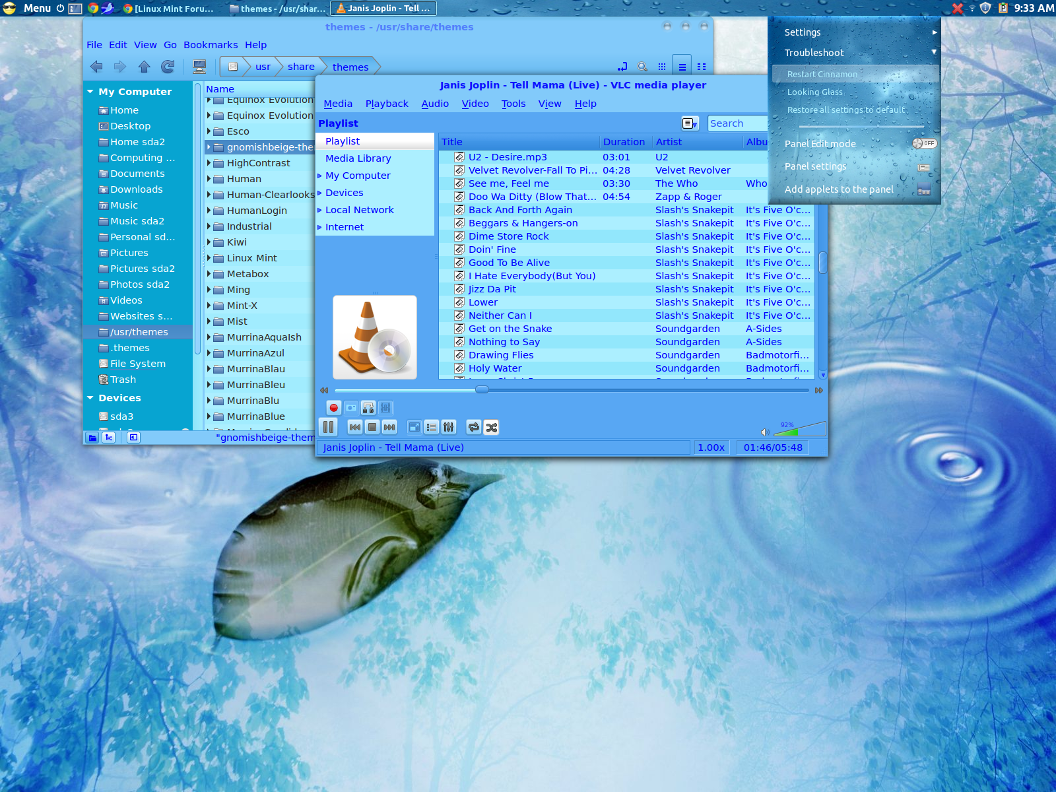
Task: Toggle shuffle (random) mode in VLC
Action: pyautogui.click(x=492, y=427)
